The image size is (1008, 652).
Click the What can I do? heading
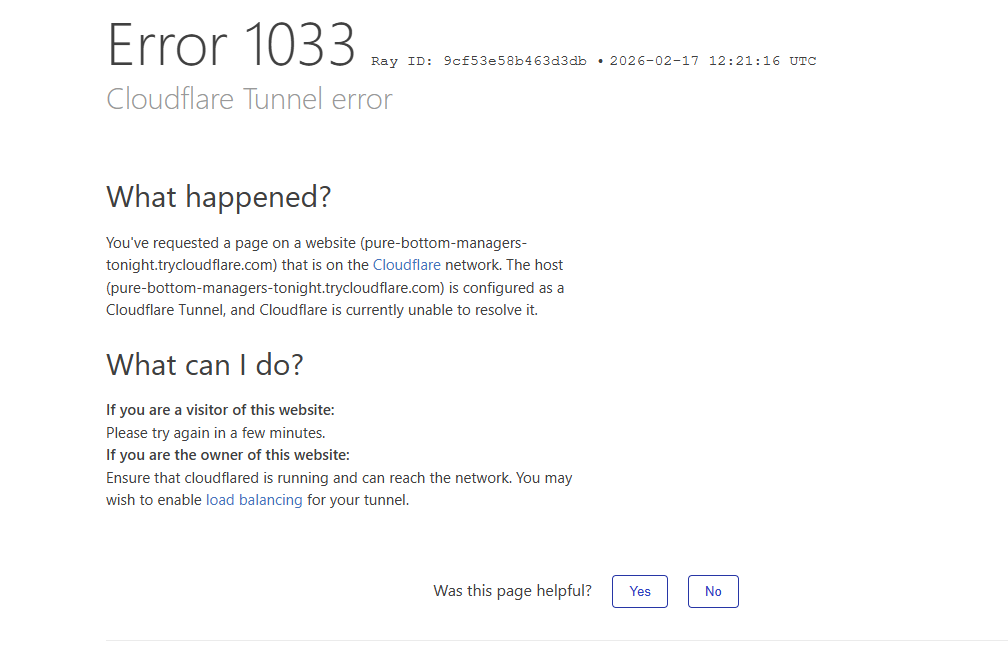(x=204, y=365)
